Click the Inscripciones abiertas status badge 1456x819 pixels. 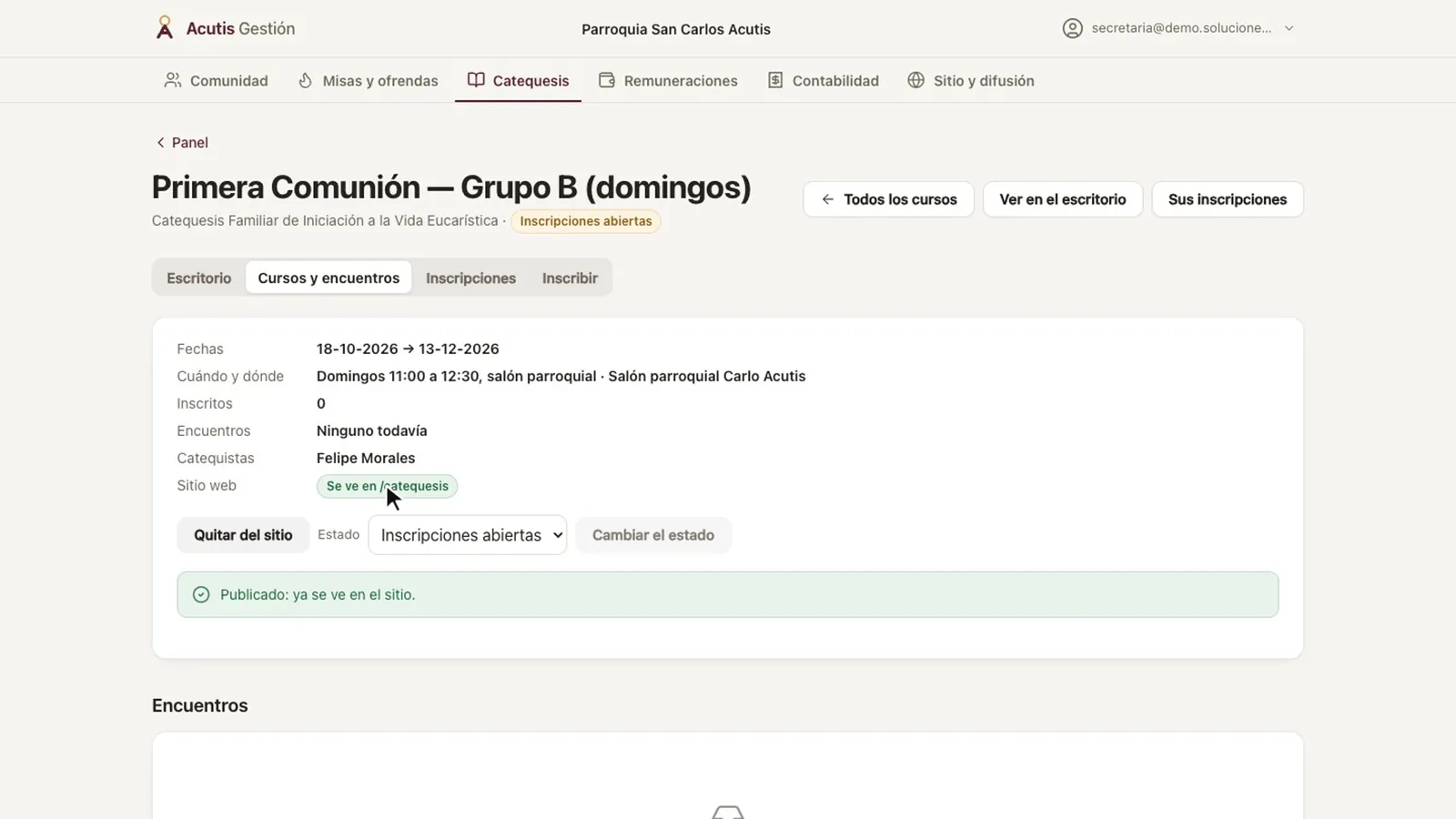pyautogui.click(x=586, y=221)
